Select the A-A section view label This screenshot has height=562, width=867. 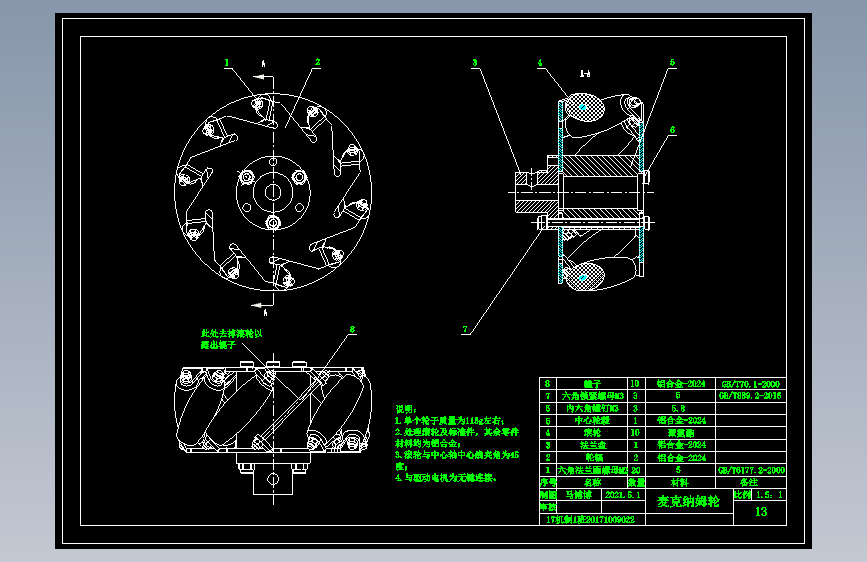[x=585, y=74]
